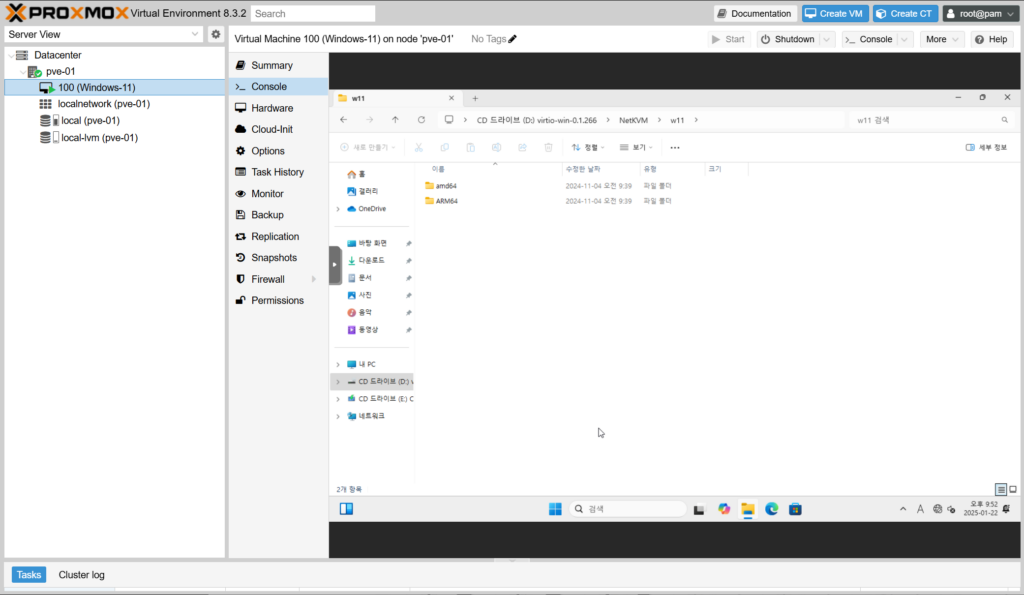Collapse the pve-01 node in tree
The height and width of the screenshot is (595, 1024).
point(23,71)
